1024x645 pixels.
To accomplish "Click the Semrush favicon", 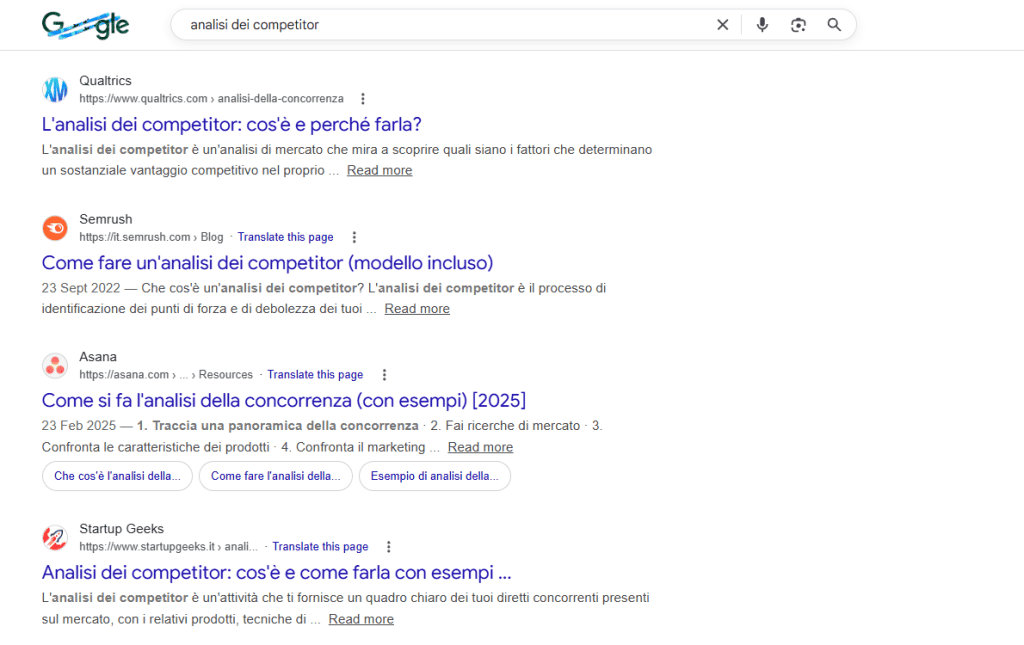I will point(55,228).
